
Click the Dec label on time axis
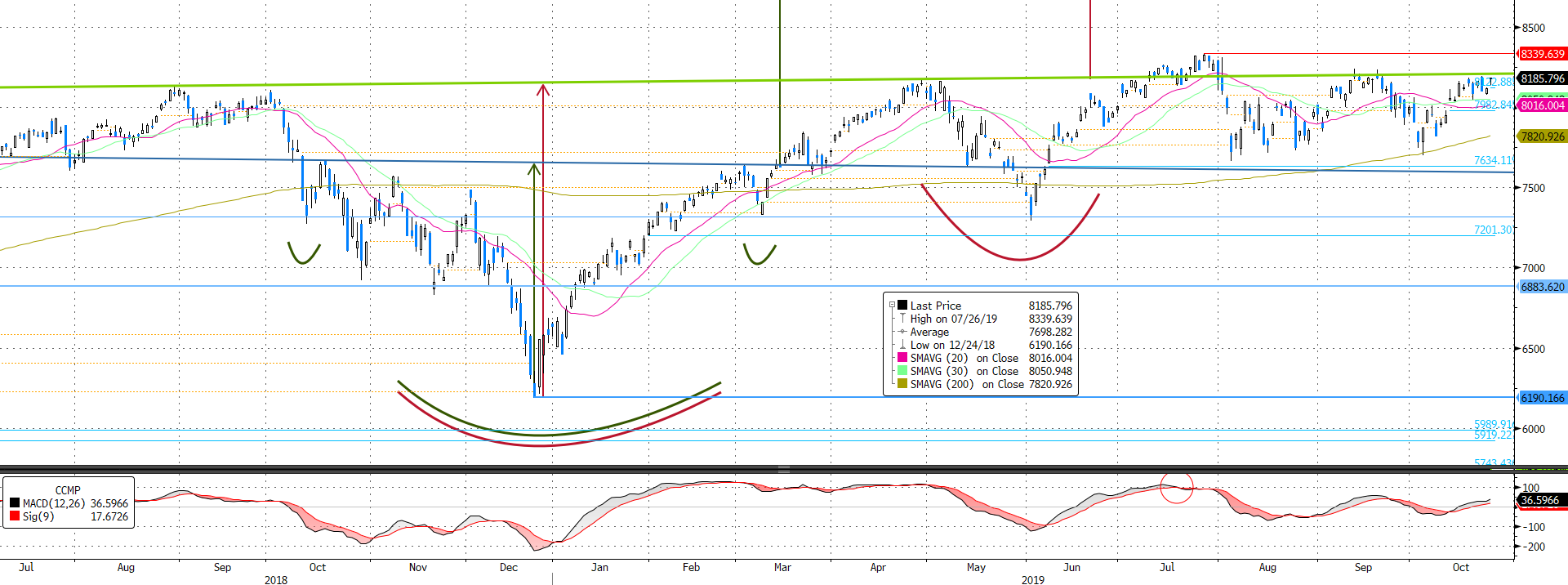tap(508, 567)
